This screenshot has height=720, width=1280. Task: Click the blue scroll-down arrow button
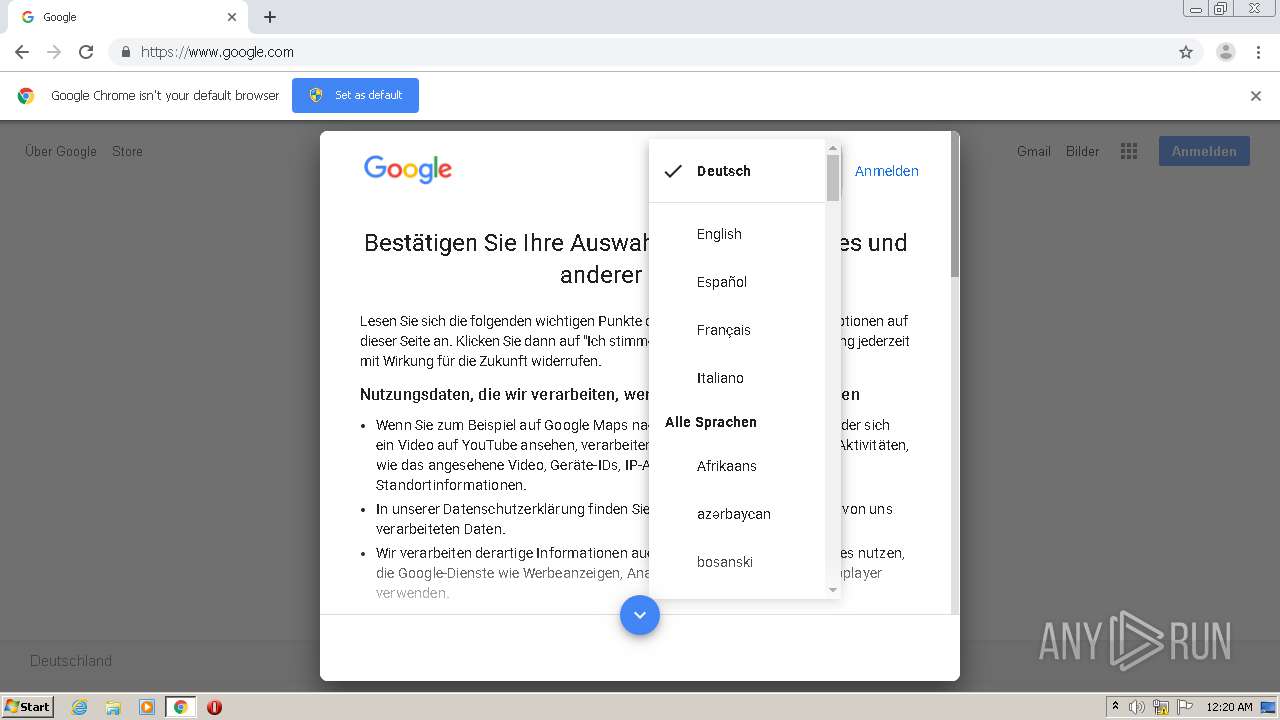point(640,614)
